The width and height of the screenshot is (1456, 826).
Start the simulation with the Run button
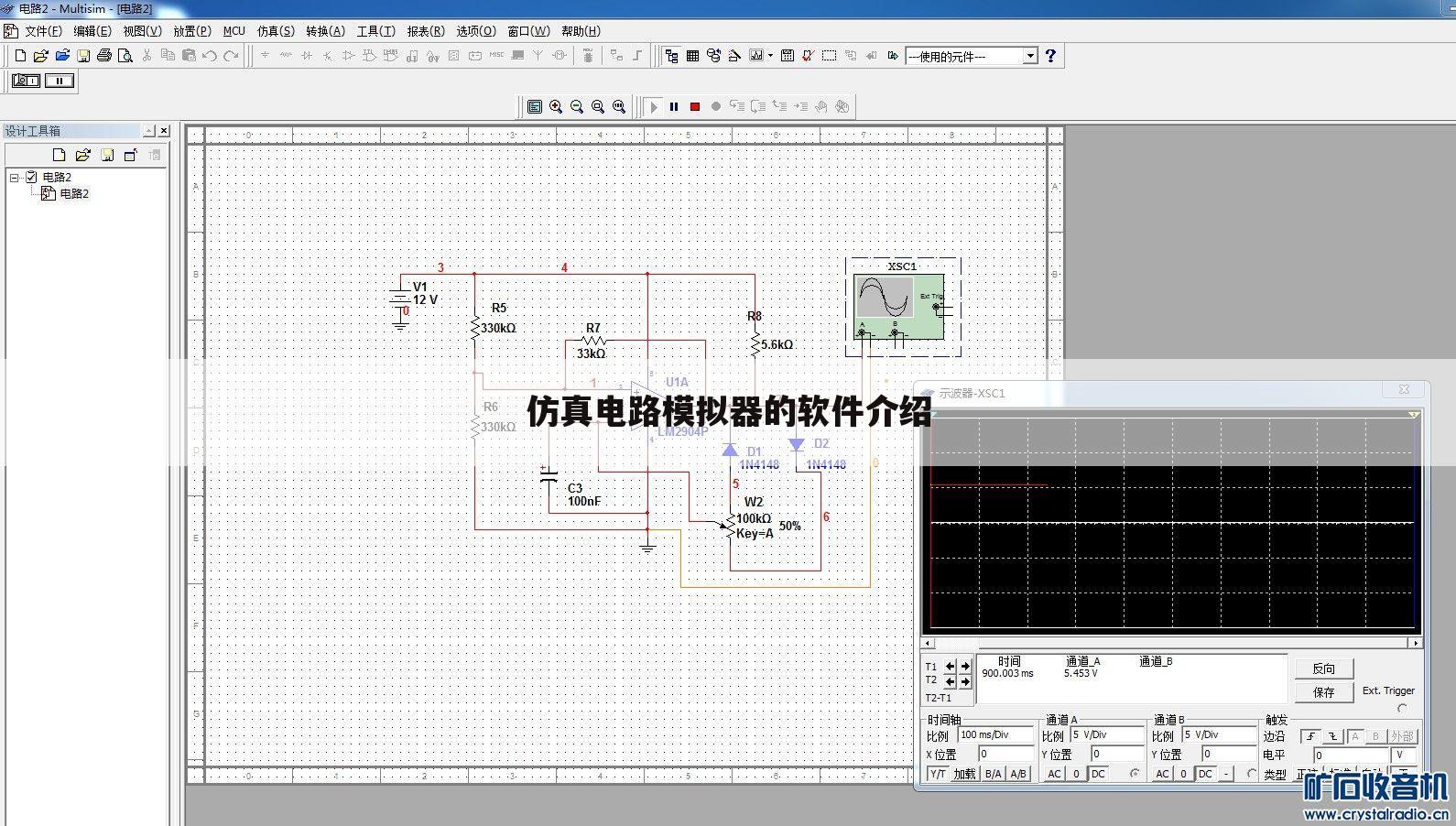654,107
